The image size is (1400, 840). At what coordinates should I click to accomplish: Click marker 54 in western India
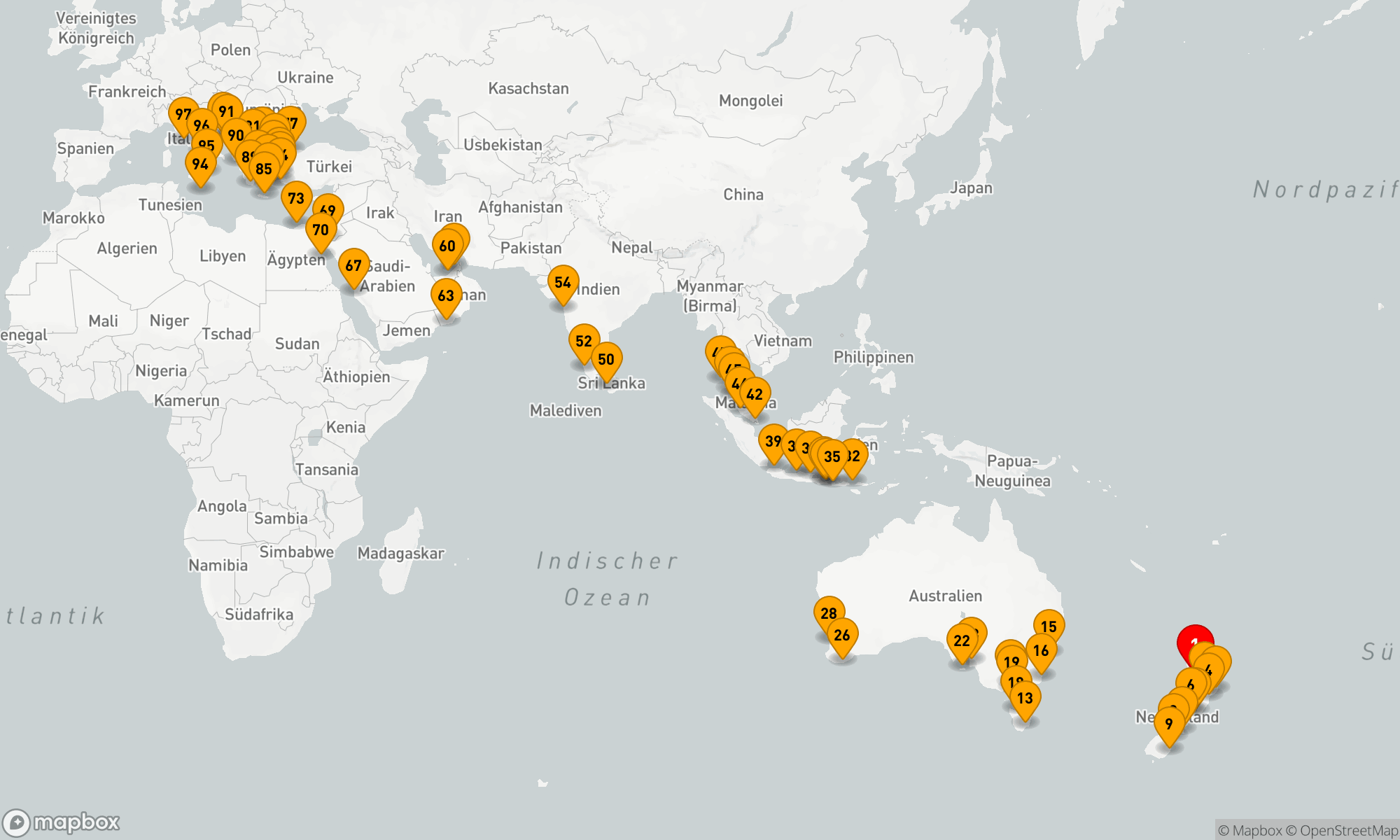(563, 283)
